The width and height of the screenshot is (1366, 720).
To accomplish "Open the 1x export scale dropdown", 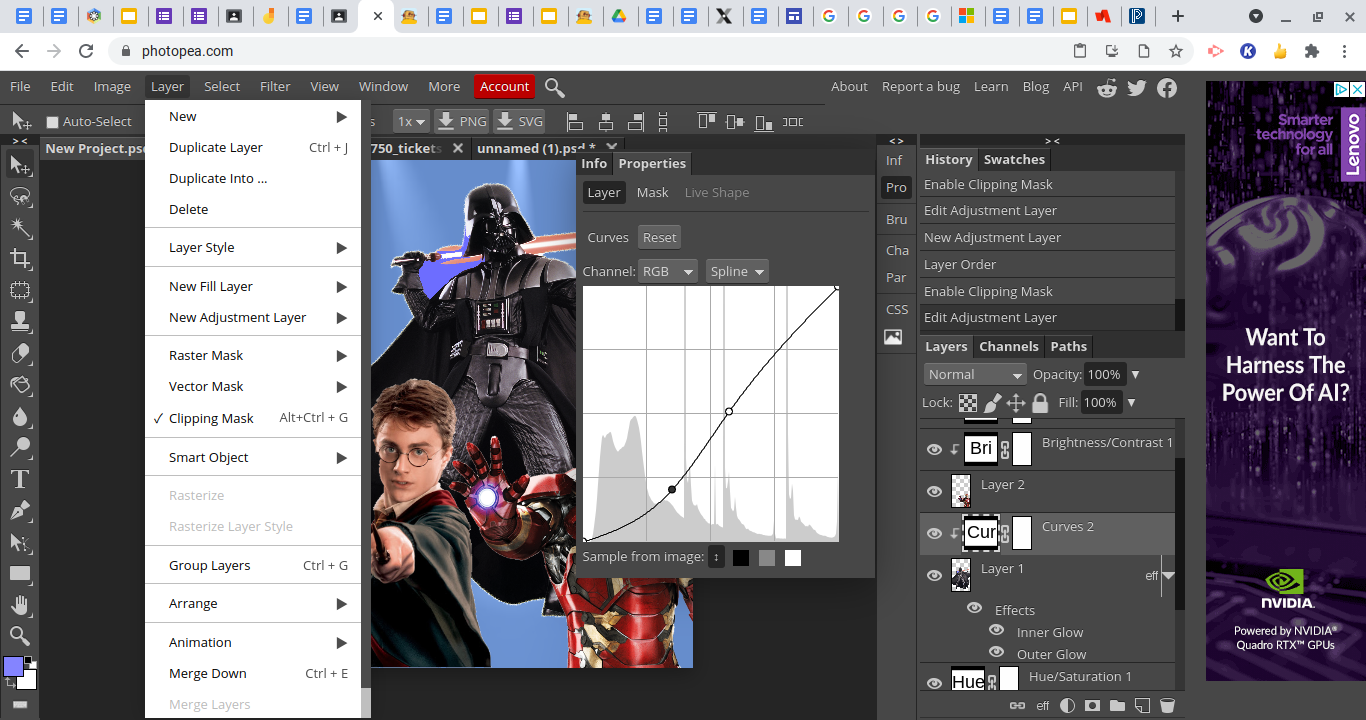I will (411, 122).
